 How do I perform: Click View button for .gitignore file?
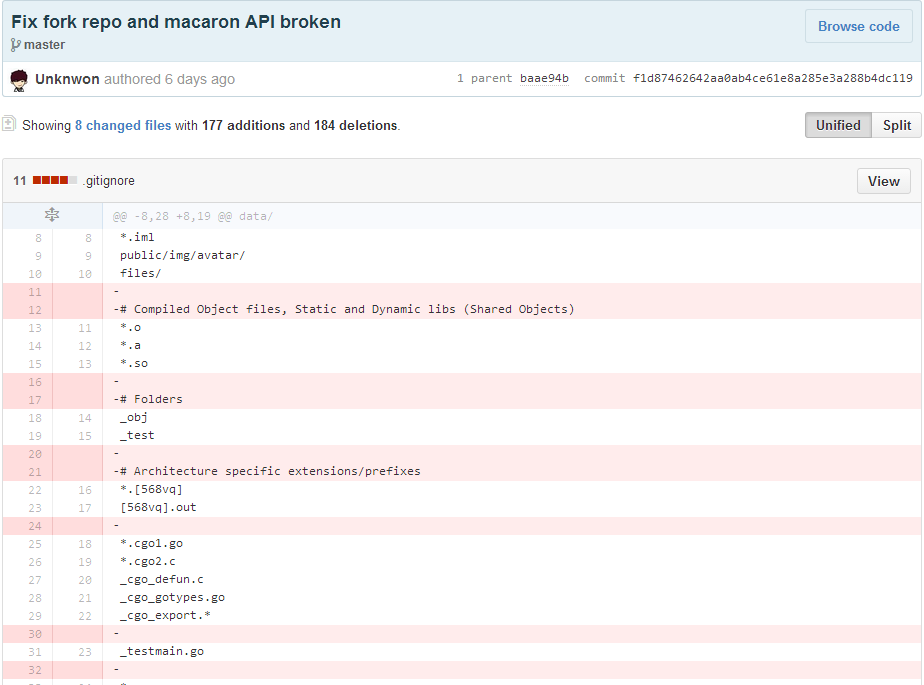883,181
